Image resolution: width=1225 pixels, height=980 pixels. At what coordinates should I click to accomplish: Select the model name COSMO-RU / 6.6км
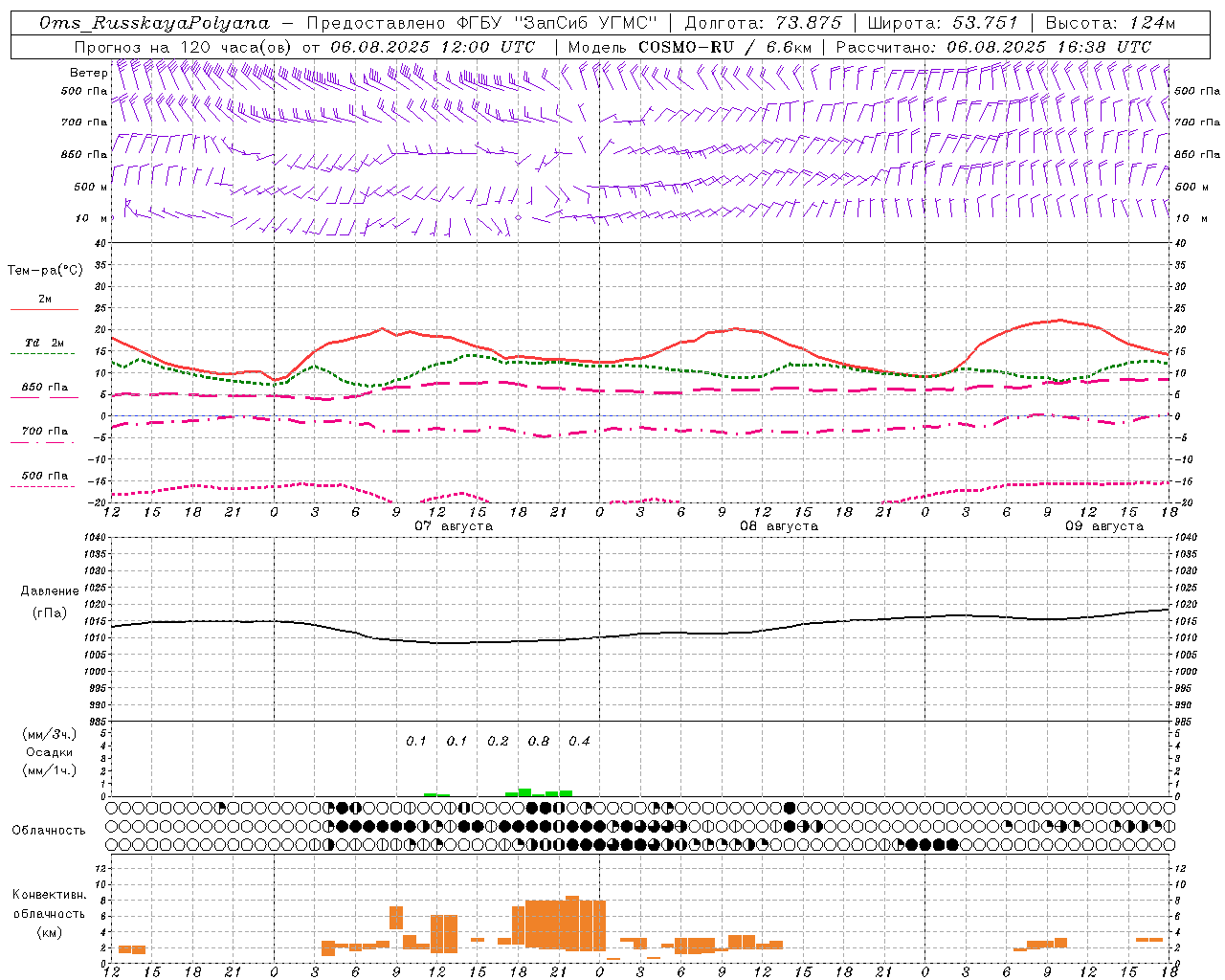coord(724,46)
